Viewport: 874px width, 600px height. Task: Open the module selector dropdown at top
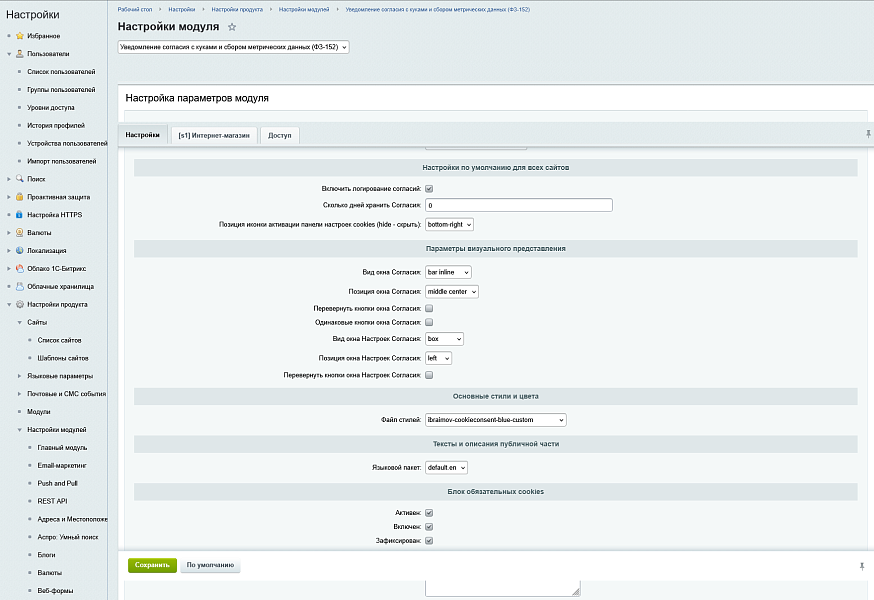[x=234, y=47]
